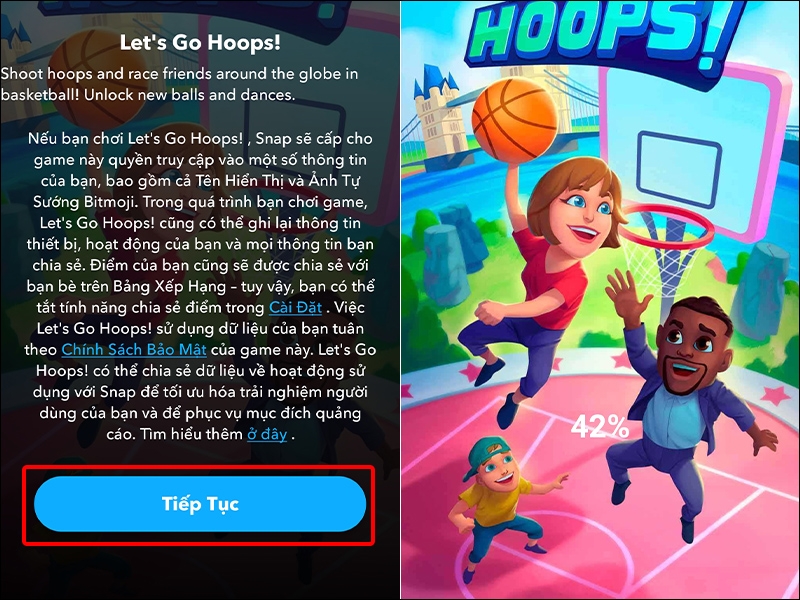This screenshot has height=600, width=800.
Task: Click the boy's yellow shirt
Action: 497,502
